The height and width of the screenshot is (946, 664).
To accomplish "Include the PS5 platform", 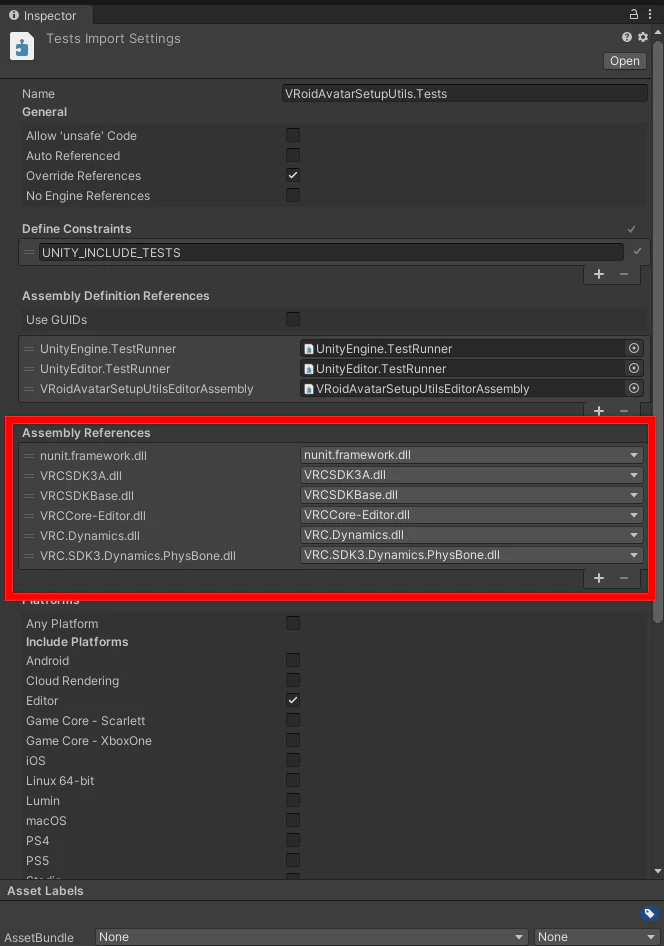I will coord(293,860).
